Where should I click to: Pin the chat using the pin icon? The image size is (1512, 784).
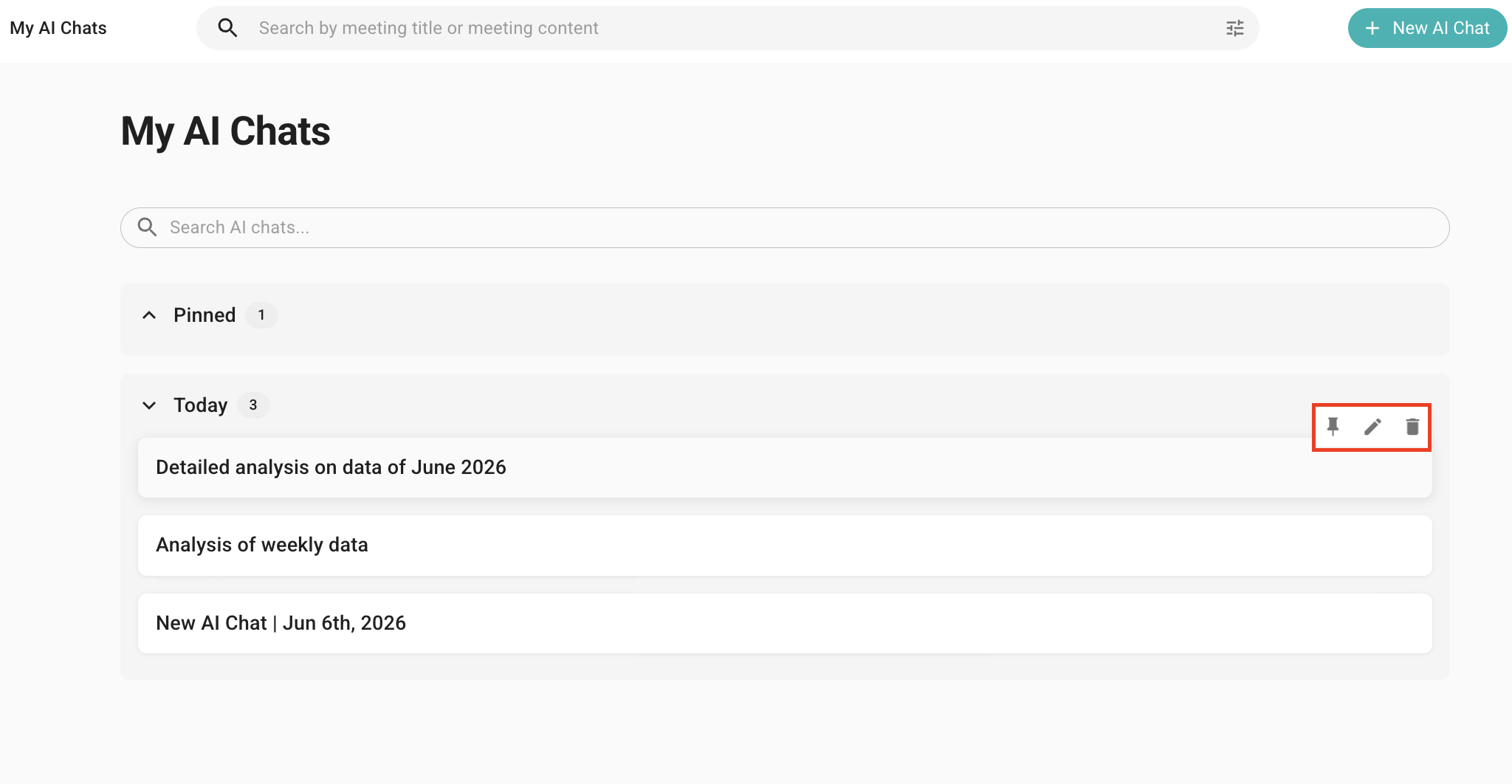[x=1333, y=427]
